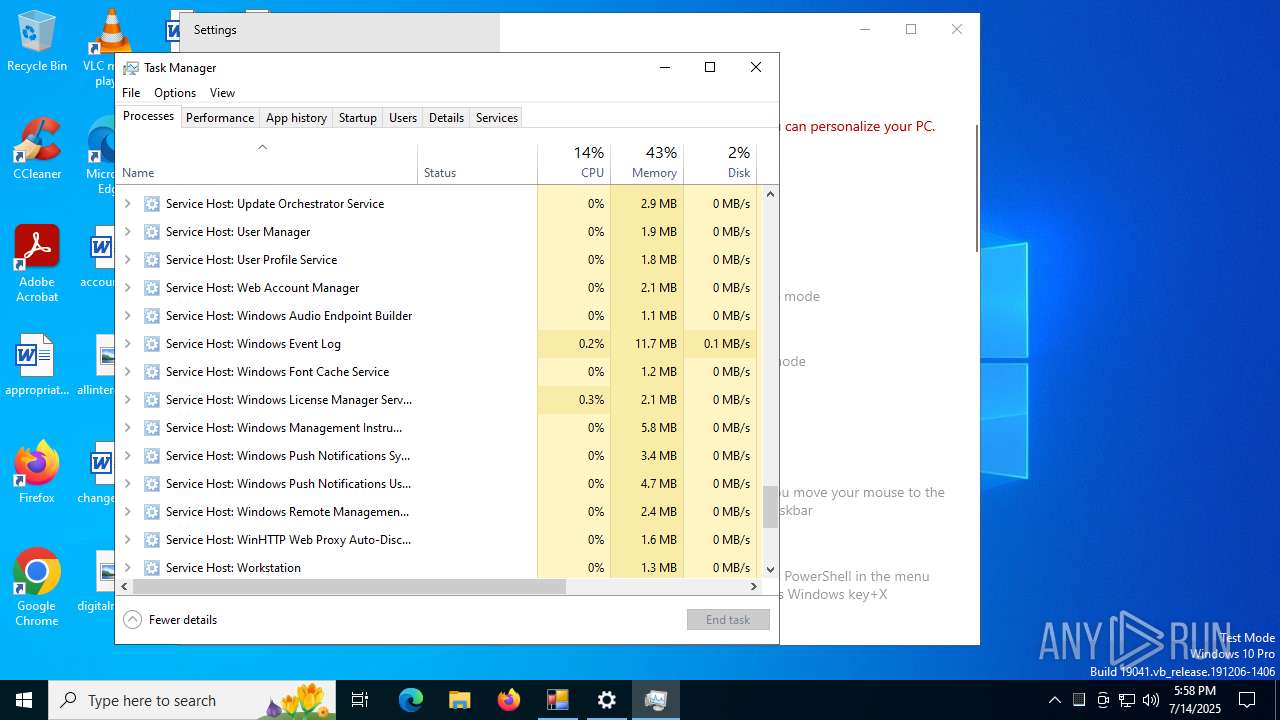Open Windows Start menu
Viewport: 1280px width, 720px height.
pos(24,700)
